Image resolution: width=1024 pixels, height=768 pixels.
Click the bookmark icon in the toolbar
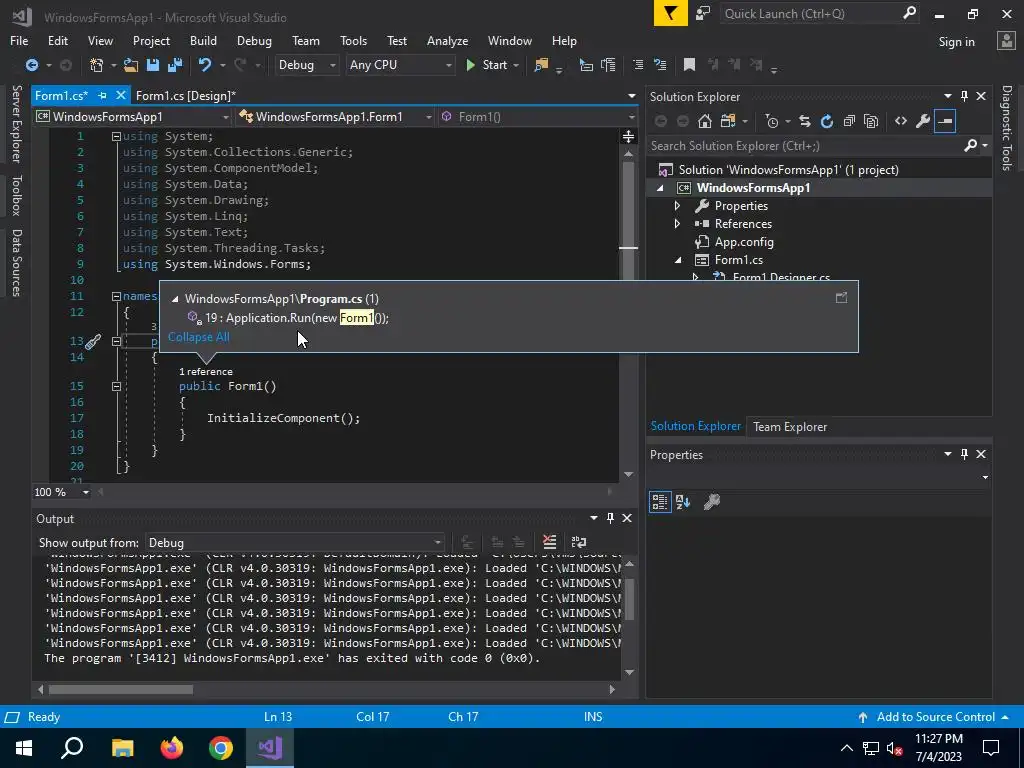coord(689,65)
